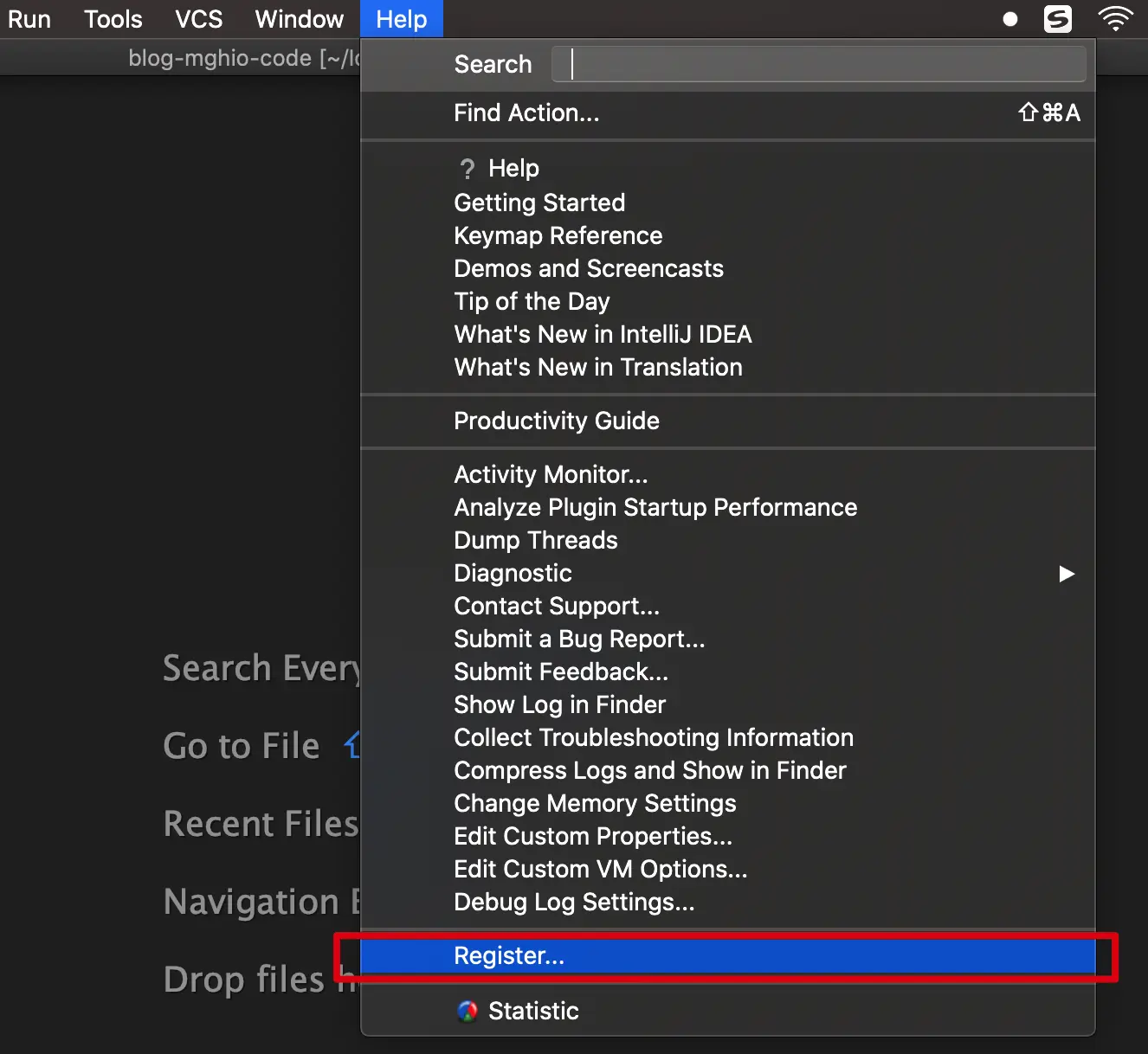Open the VCS menu
Screen dimensions: 1148x1054
point(199,19)
